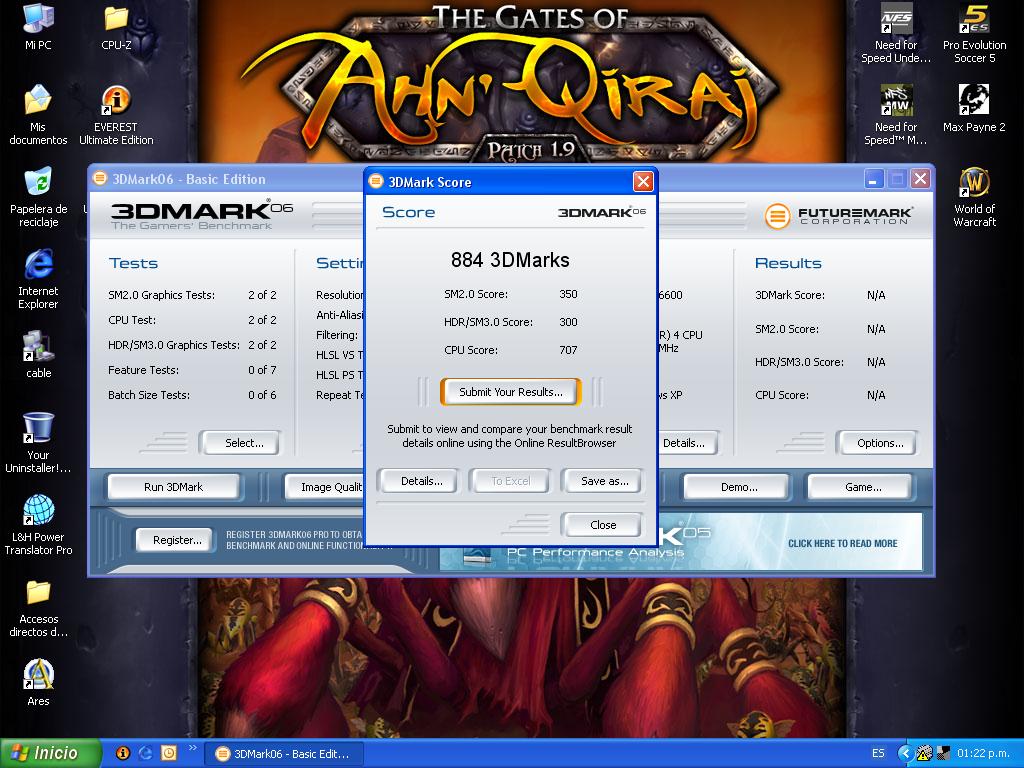Screen dimensions: 1024x768
Task: Open the Inicio start menu
Action: [51, 753]
